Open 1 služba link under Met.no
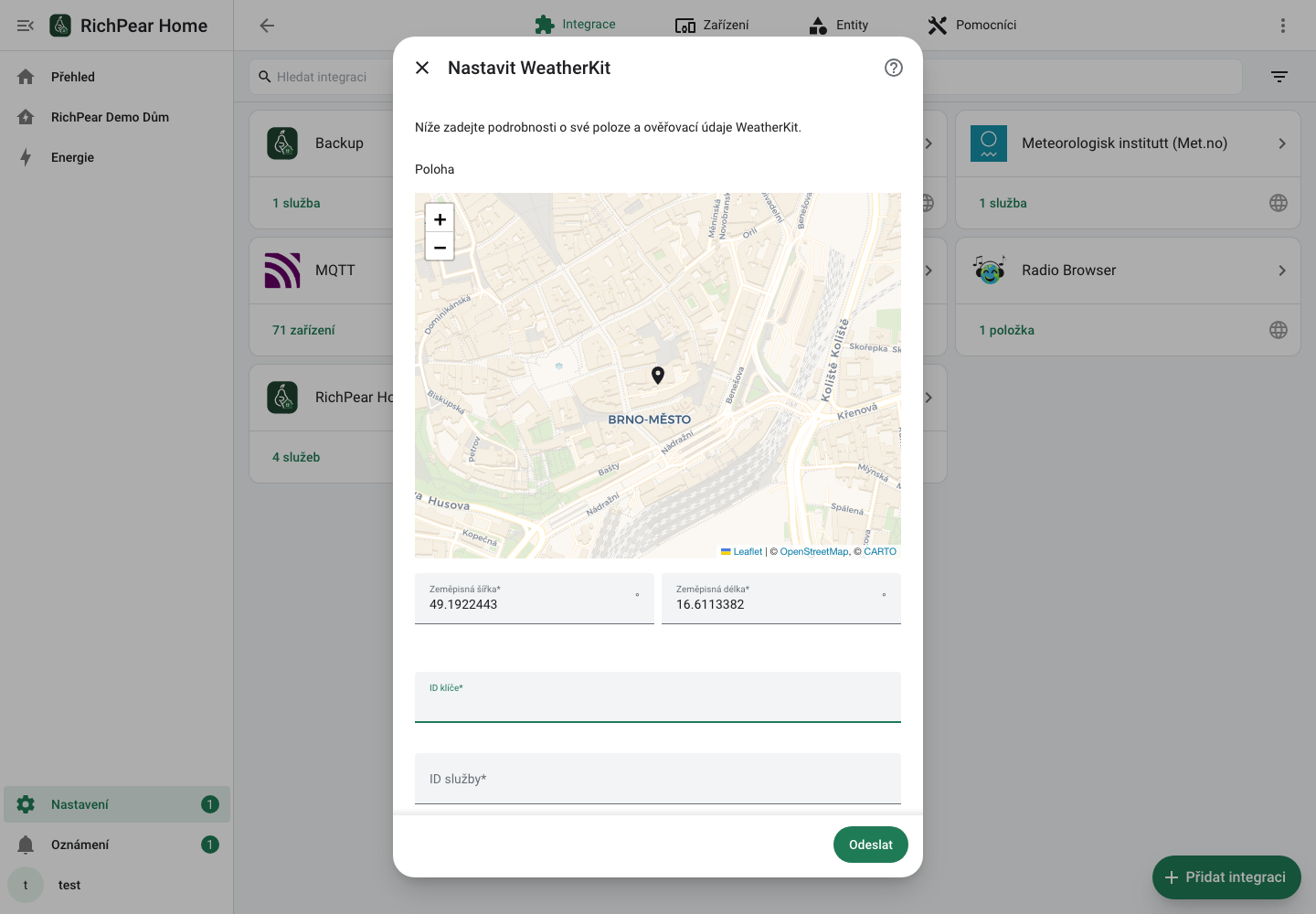The width and height of the screenshot is (1316, 914). 1003,203
